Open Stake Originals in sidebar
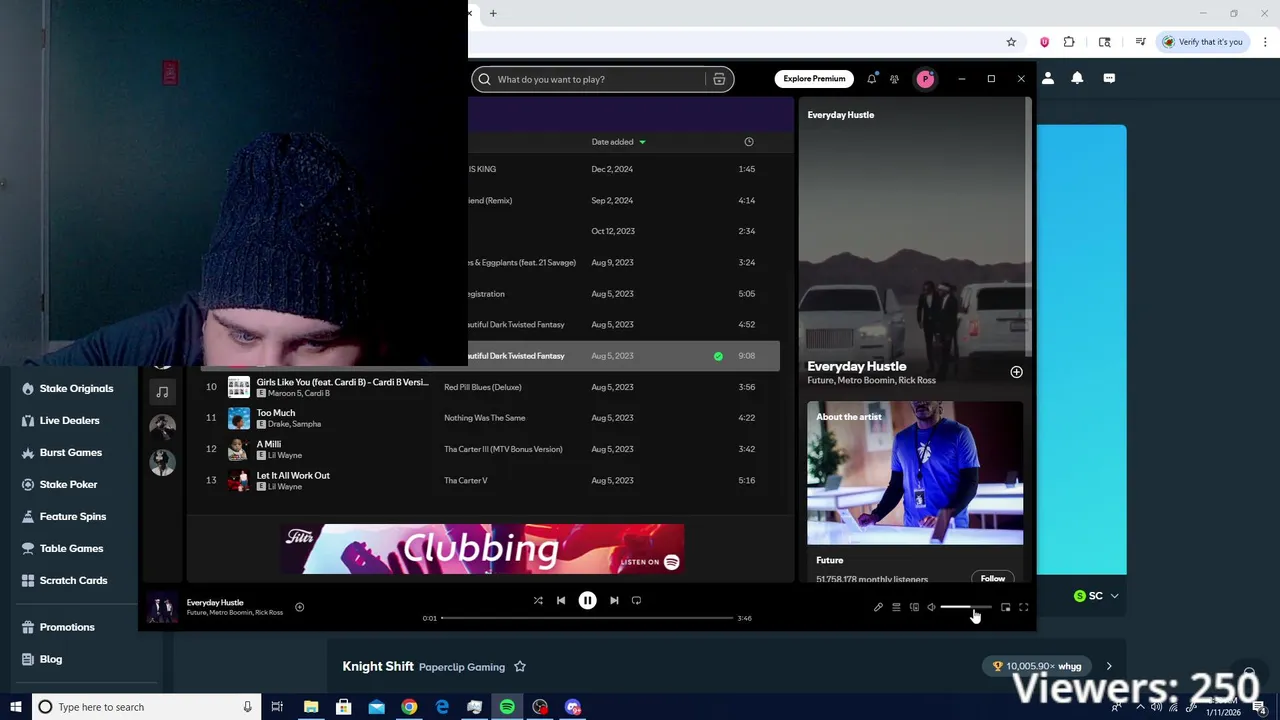Viewport: 1280px width, 720px height. [76, 388]
